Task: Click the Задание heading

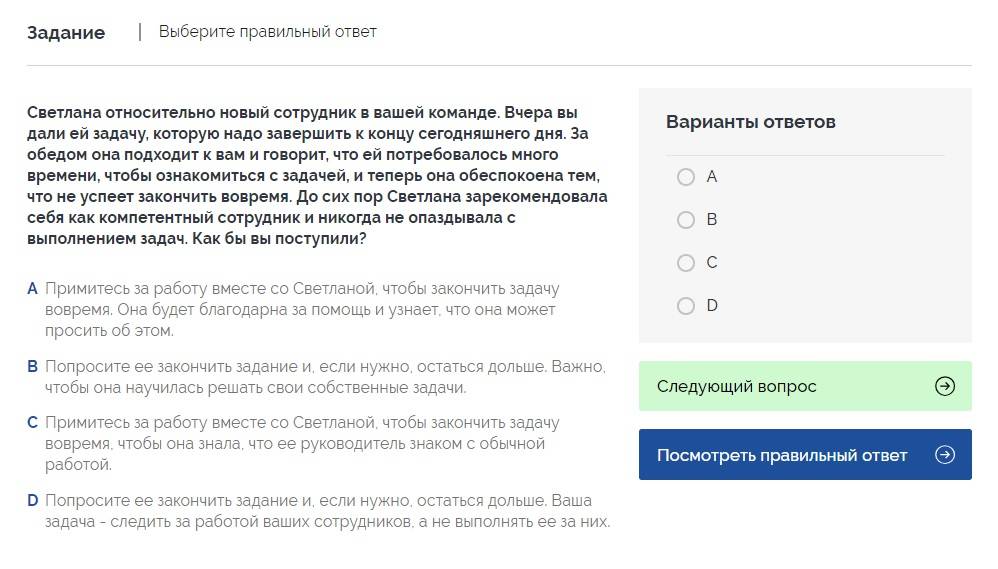Action: tap(66, 32)
